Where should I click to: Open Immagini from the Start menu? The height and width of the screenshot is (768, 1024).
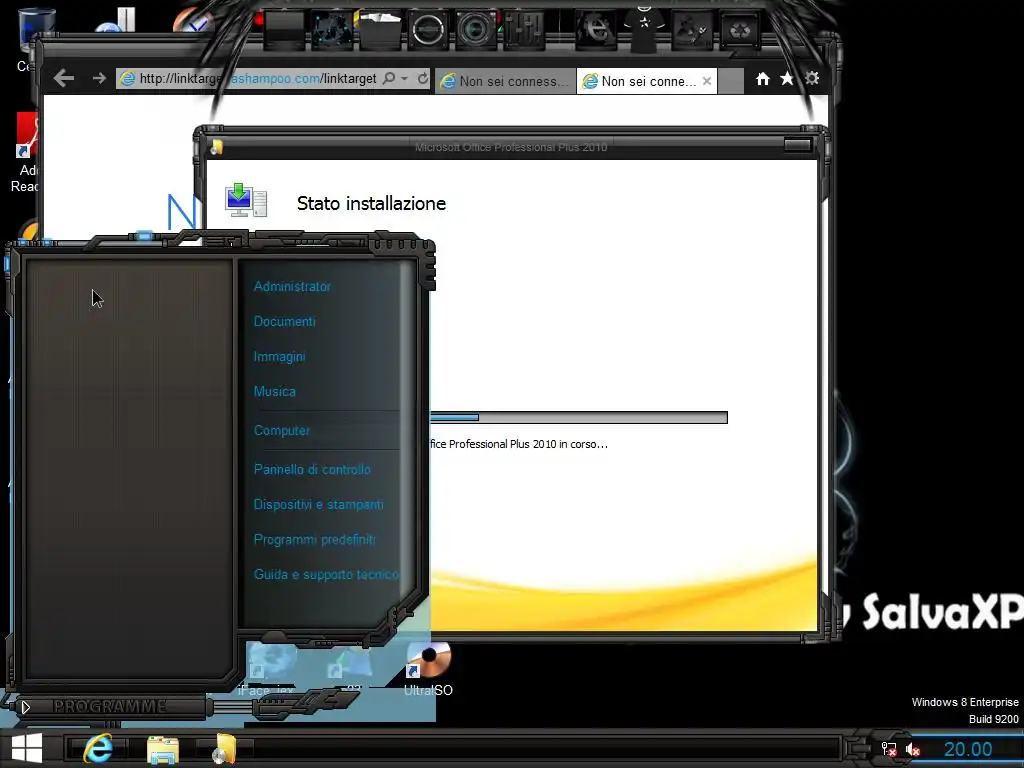[280, 357]
